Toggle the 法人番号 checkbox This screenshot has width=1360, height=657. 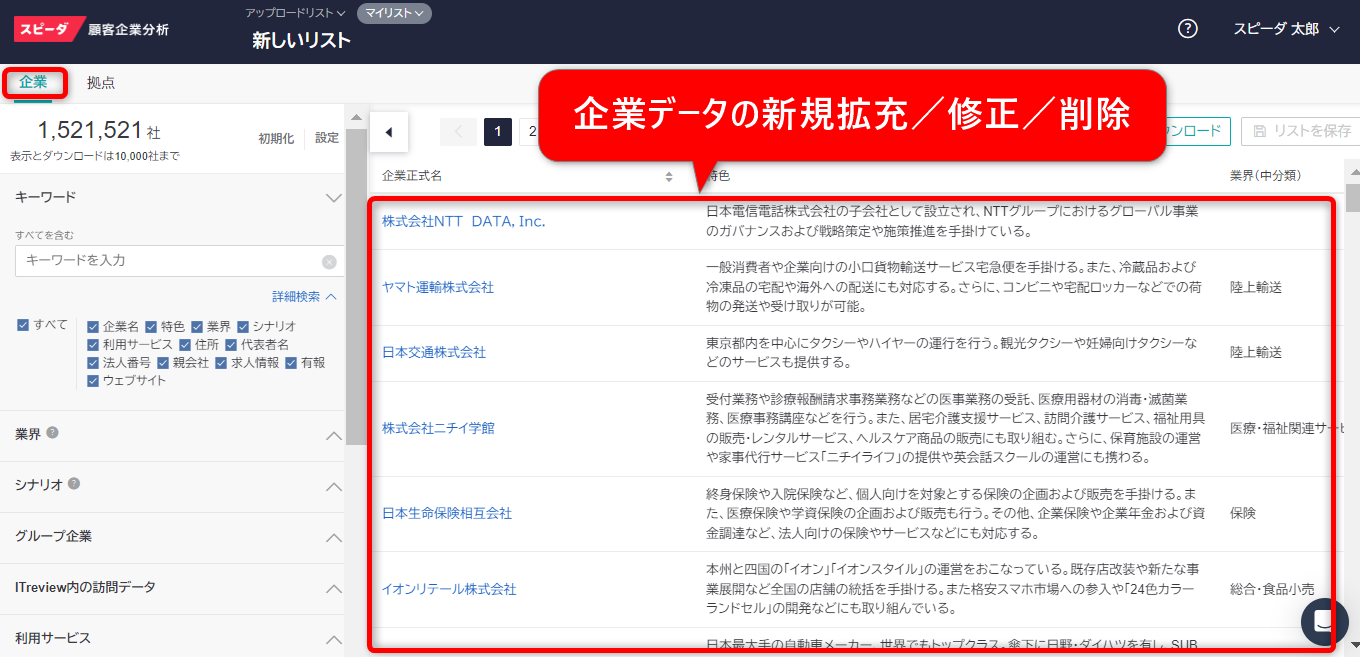point(93,363)
